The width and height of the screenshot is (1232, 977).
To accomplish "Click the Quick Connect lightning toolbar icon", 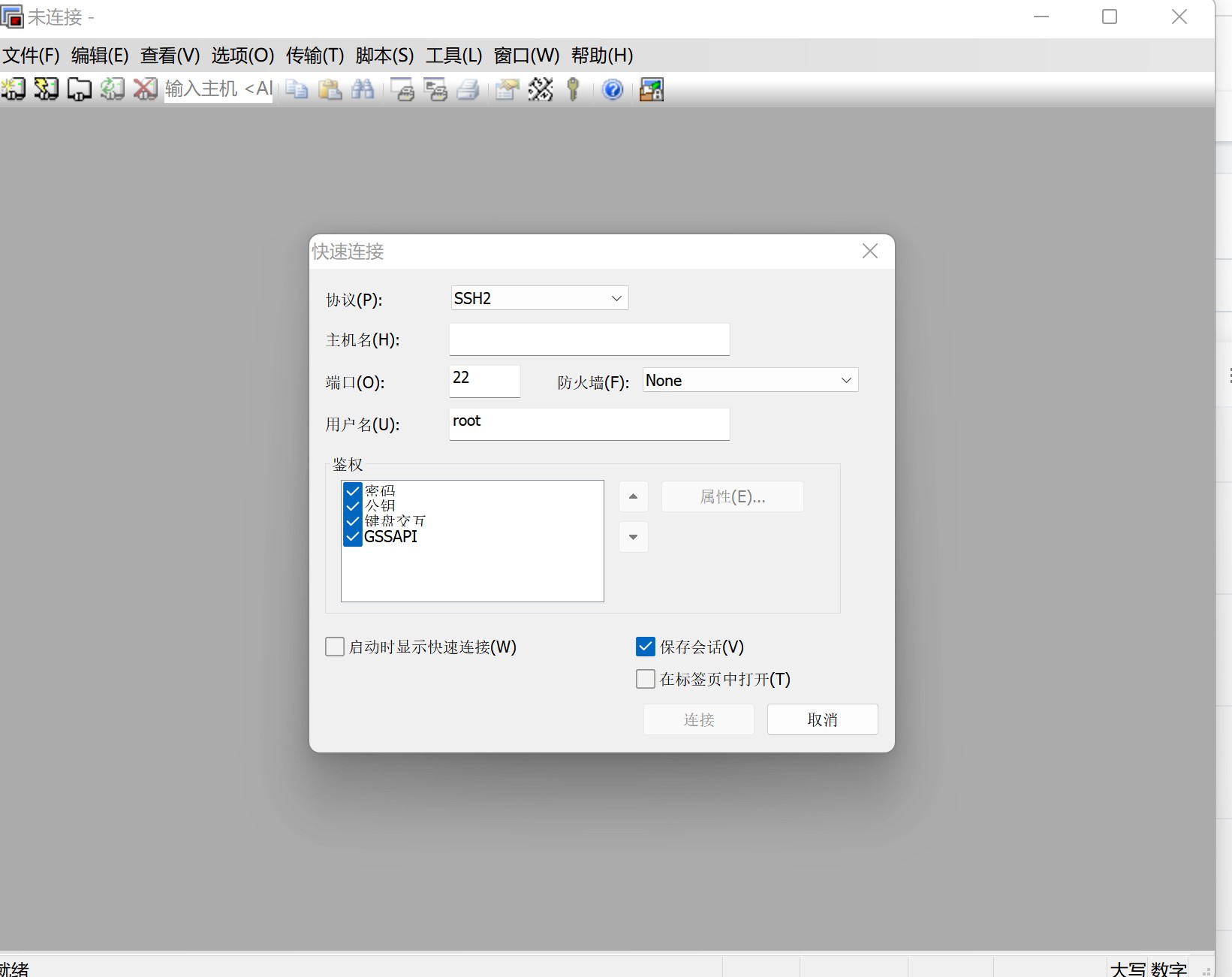I will coord(46,89).
